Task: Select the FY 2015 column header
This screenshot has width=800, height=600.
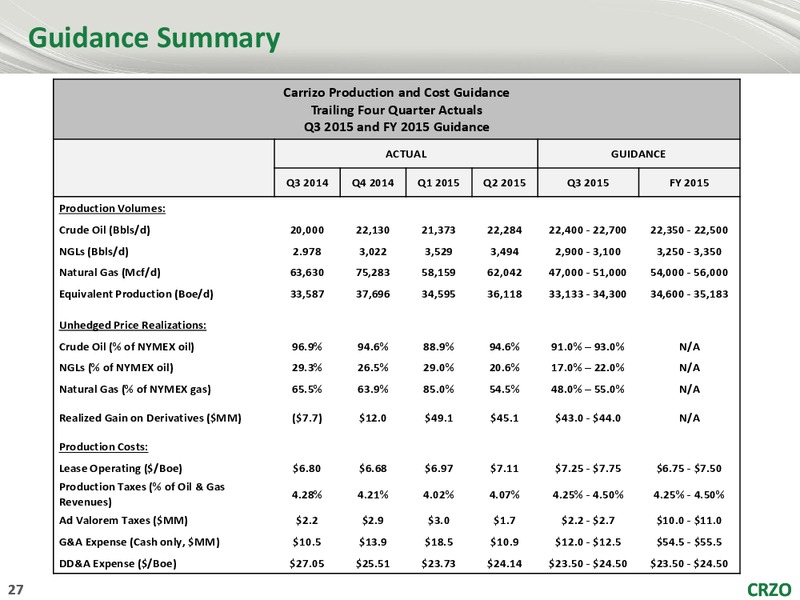Action: click(x=689, y=183)
